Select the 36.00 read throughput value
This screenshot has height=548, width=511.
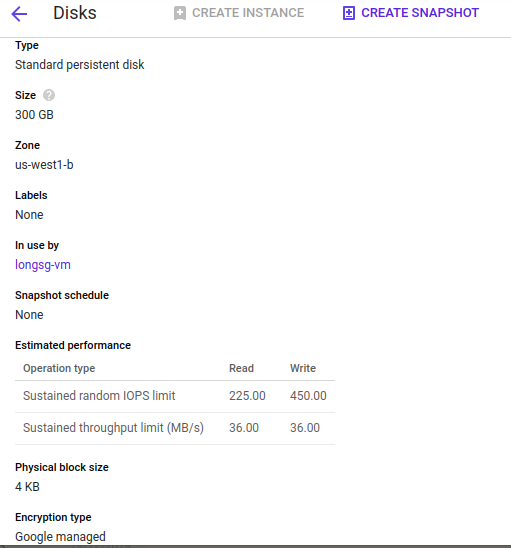click(x=244, y=428)
